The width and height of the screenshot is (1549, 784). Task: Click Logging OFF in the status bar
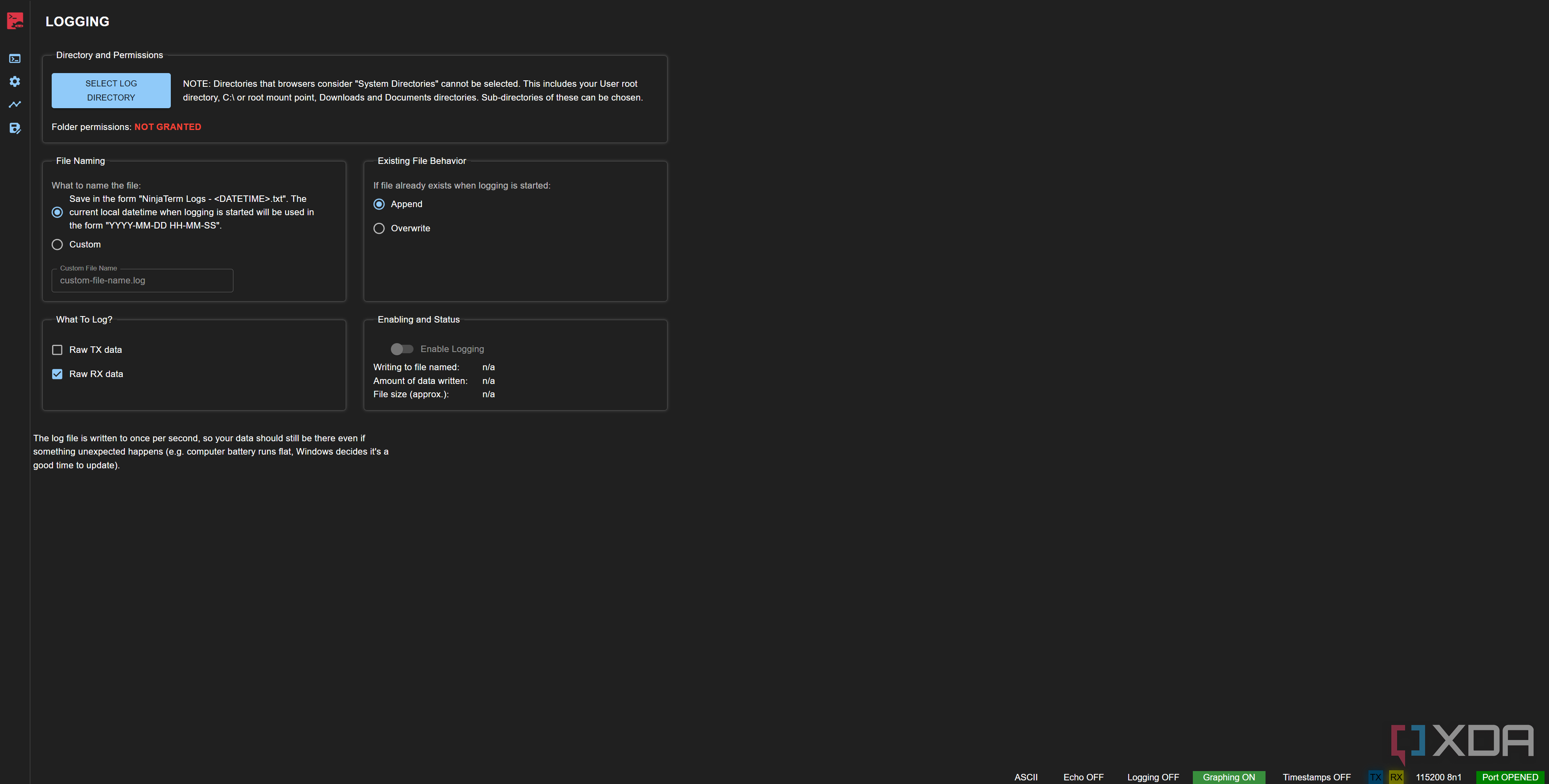[1153, 777]
